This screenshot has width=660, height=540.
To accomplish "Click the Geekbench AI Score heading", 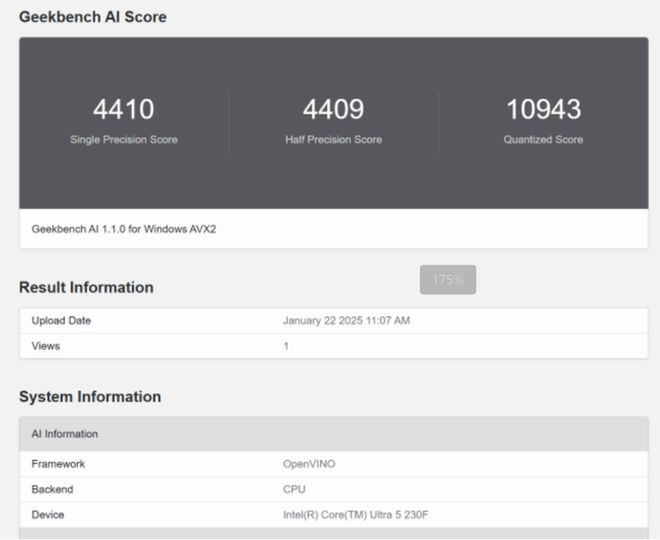I will coord(93,17).
